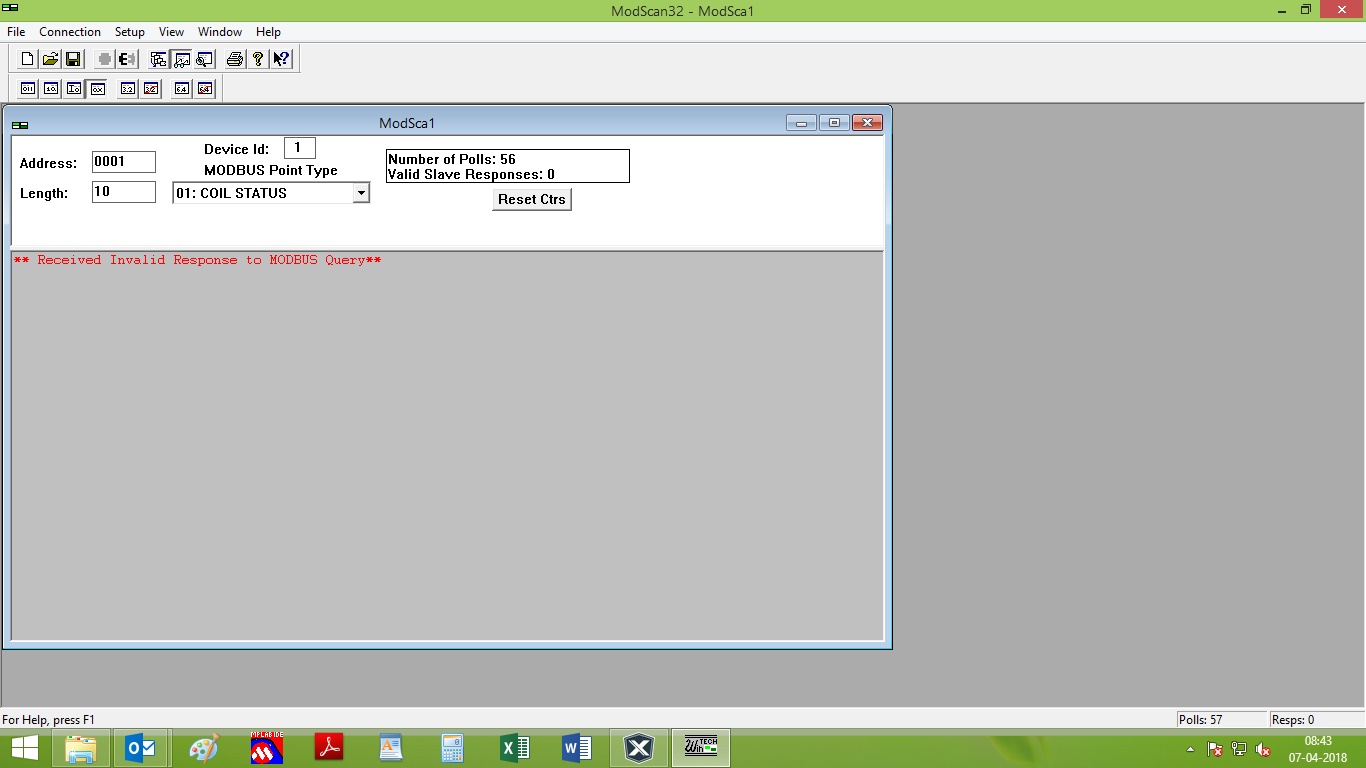Viewport: 1366px width, 768px height.
Task: Click the "Valid Slave Responses: 0" text
Action: click(x=471, y=174)
